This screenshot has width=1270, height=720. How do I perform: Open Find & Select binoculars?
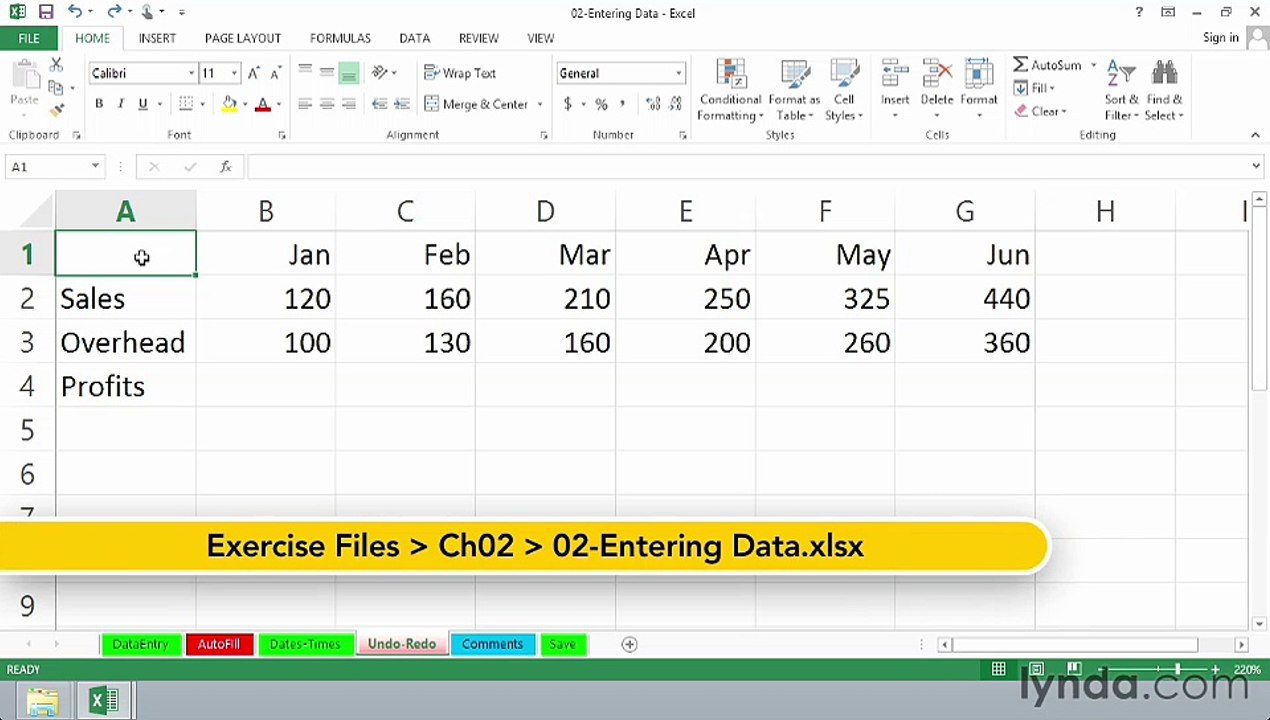coord(1164,90)
